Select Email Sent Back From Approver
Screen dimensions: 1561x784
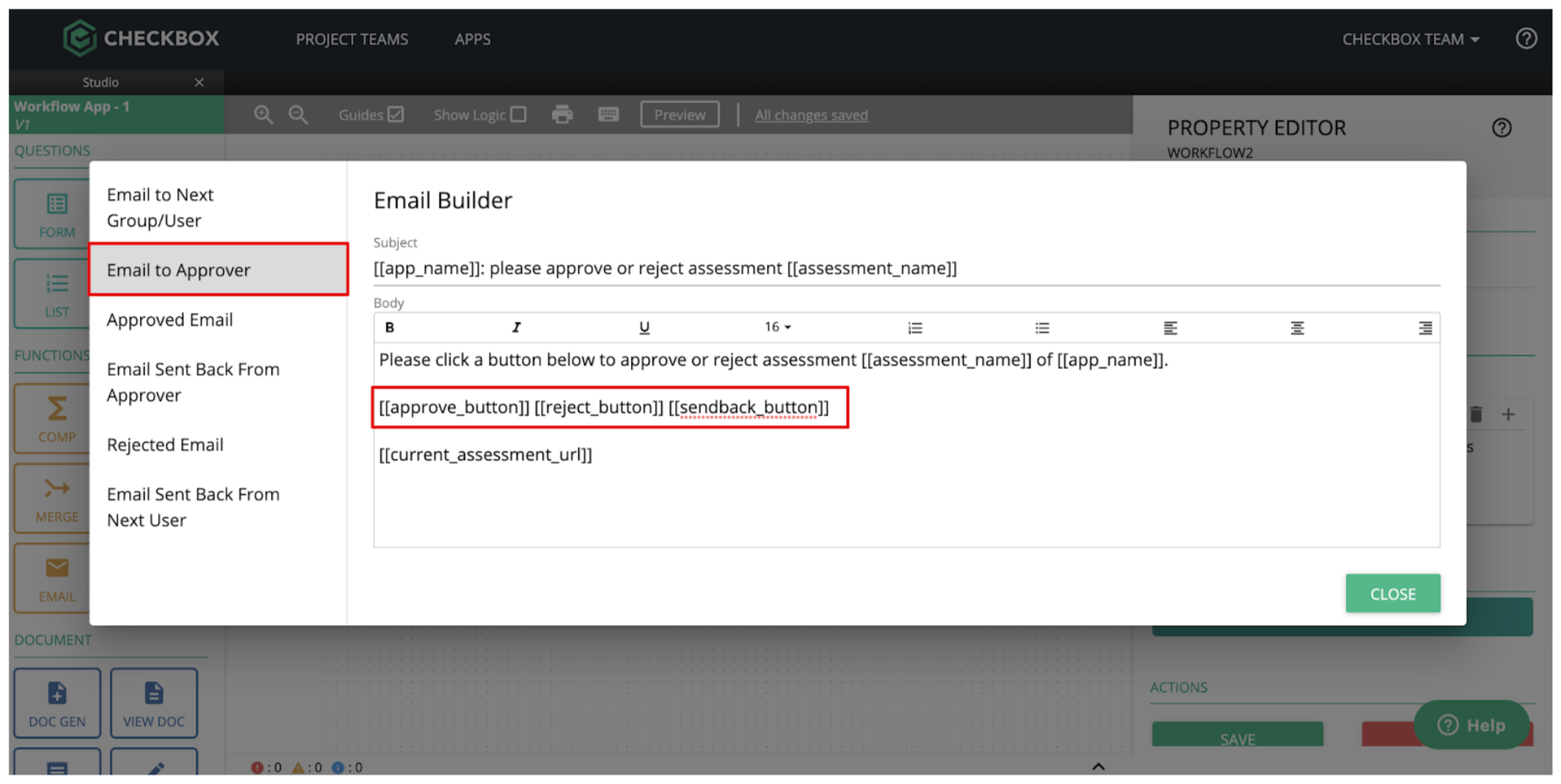tap(218, 382)
